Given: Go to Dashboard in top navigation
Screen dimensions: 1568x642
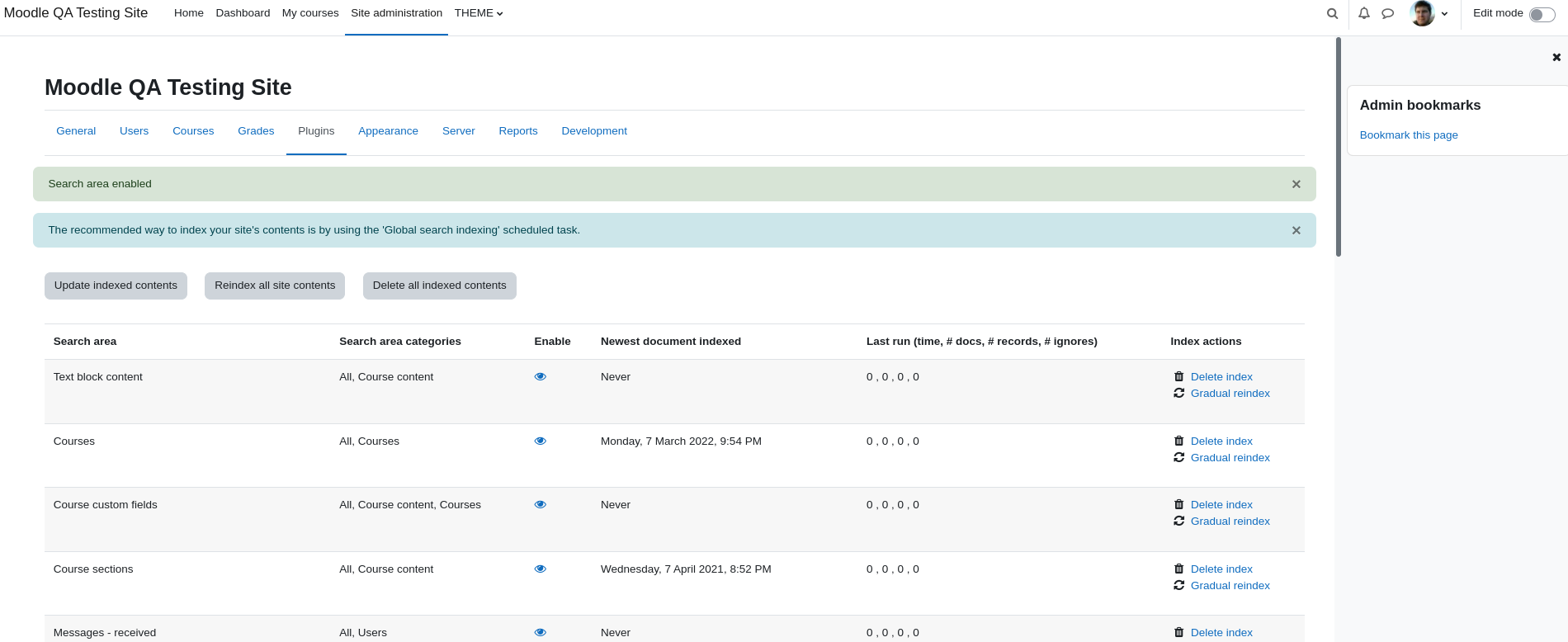Looking at the screenshot, I should pos(243,13).
